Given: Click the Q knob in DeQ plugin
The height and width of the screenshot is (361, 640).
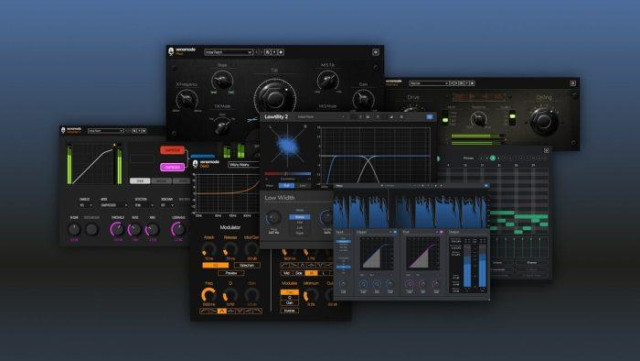Looking at the screenshot, I should (x=230, y=295).
